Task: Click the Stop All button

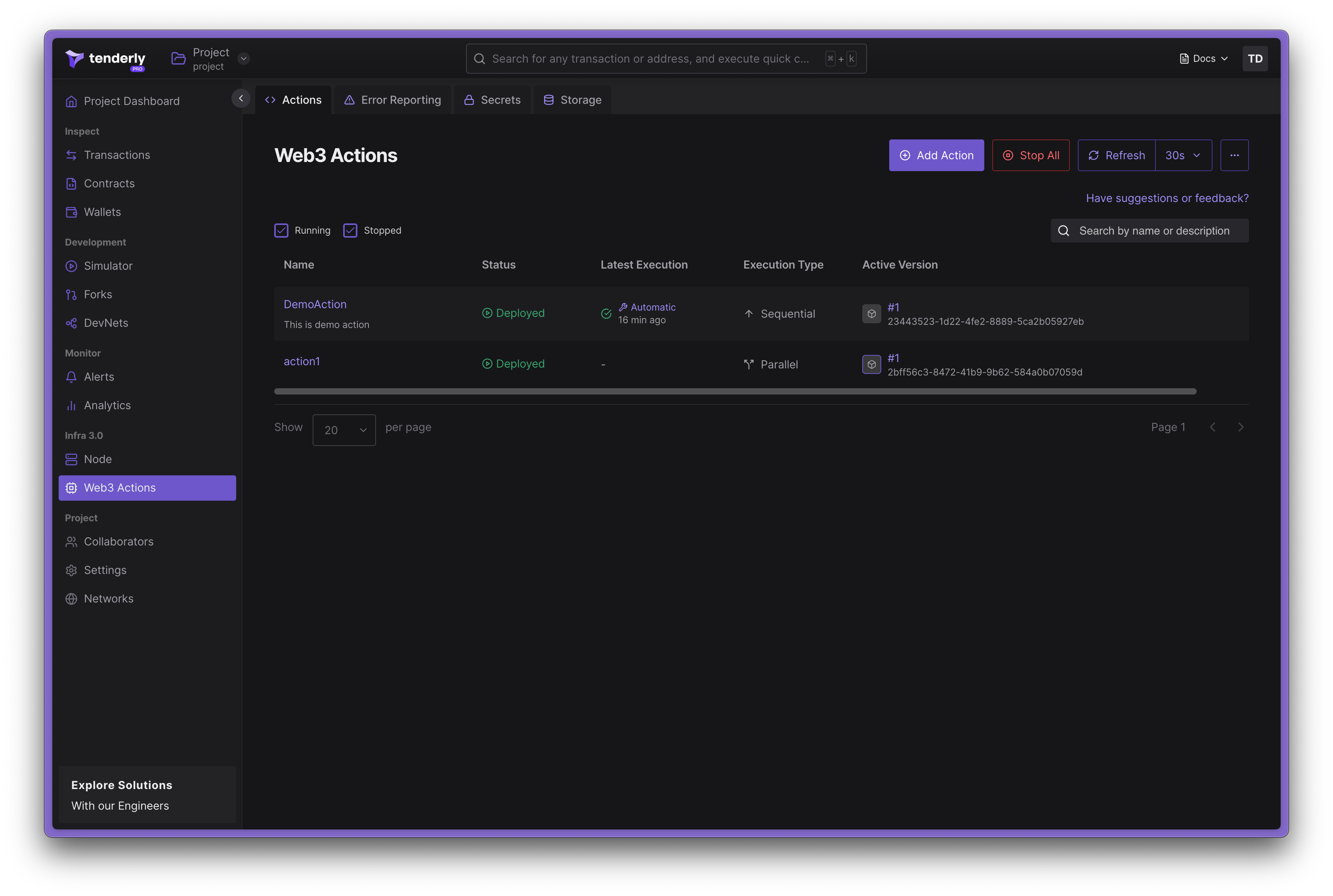Action: [x=1030, y=155]
